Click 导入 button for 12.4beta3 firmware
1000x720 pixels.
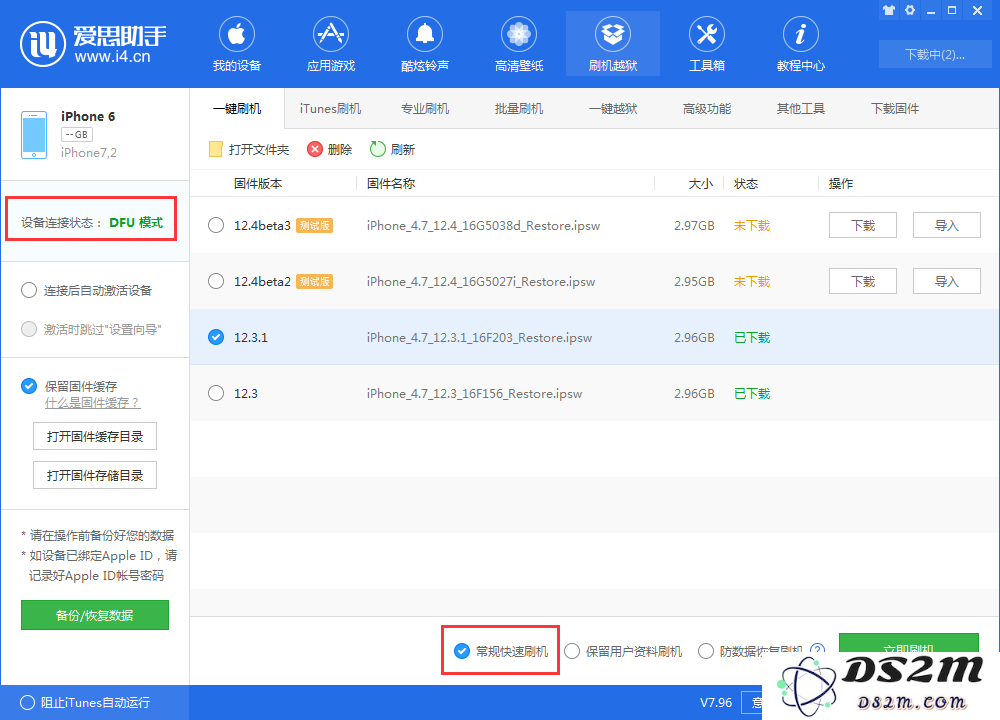pyautogui.click(x=946, y=225)
